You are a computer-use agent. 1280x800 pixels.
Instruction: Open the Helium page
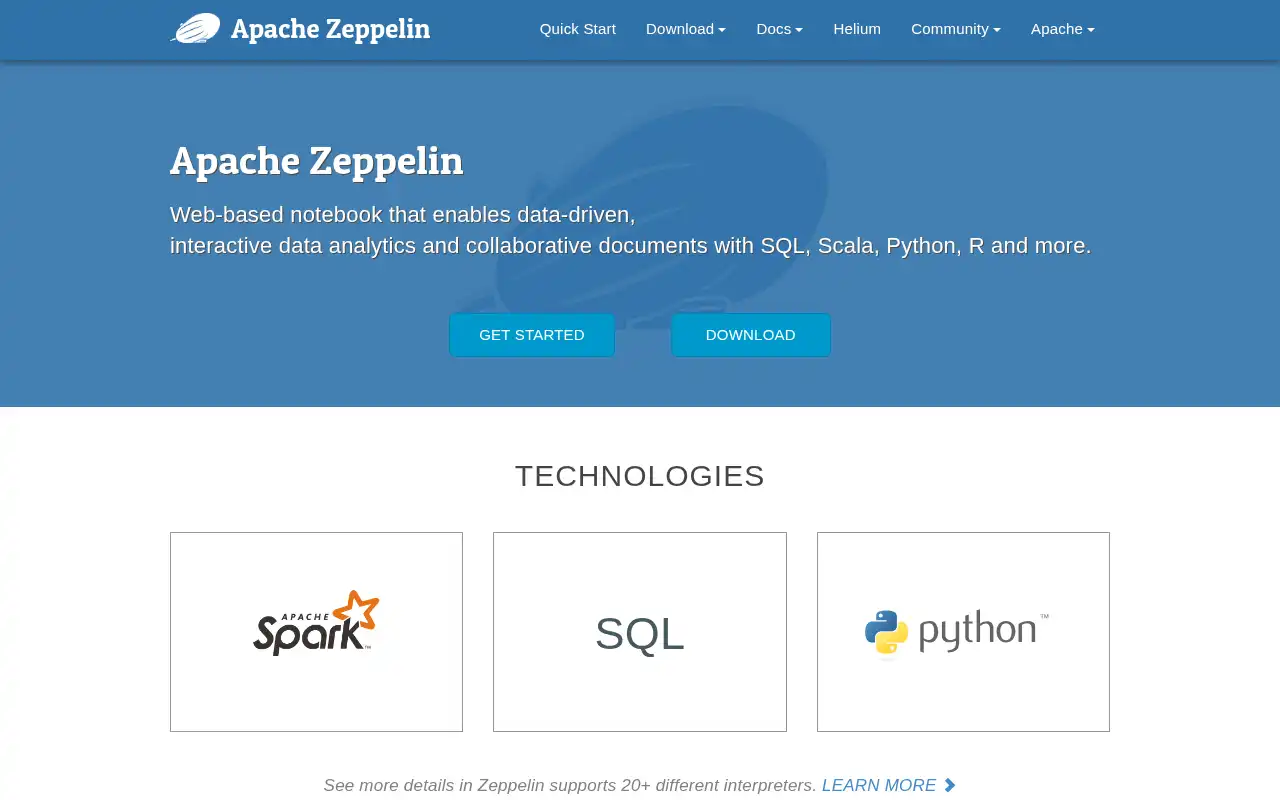click(857, 29)
